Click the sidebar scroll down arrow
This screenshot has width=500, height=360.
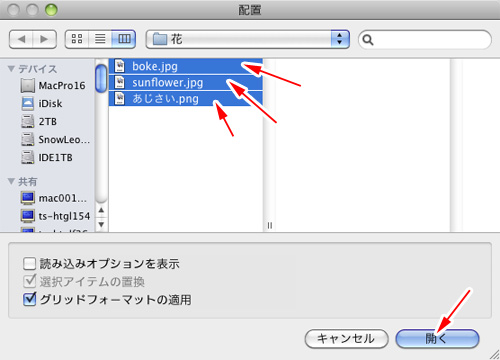[101, 225]
